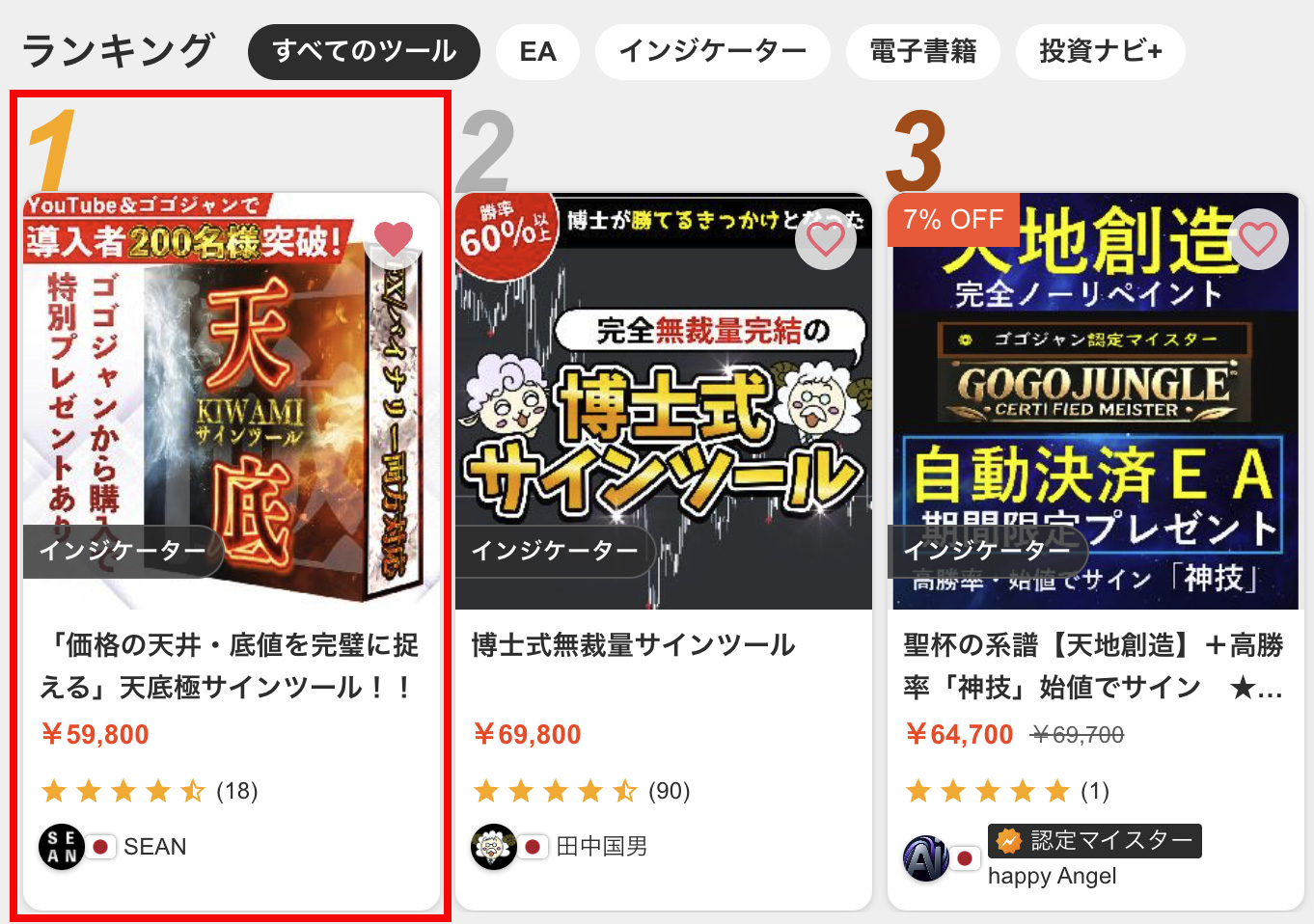Click the 認定マイスター badge
This screenshot has width=1314, height=924.
pyautogui.click(x=1094, y=841)
